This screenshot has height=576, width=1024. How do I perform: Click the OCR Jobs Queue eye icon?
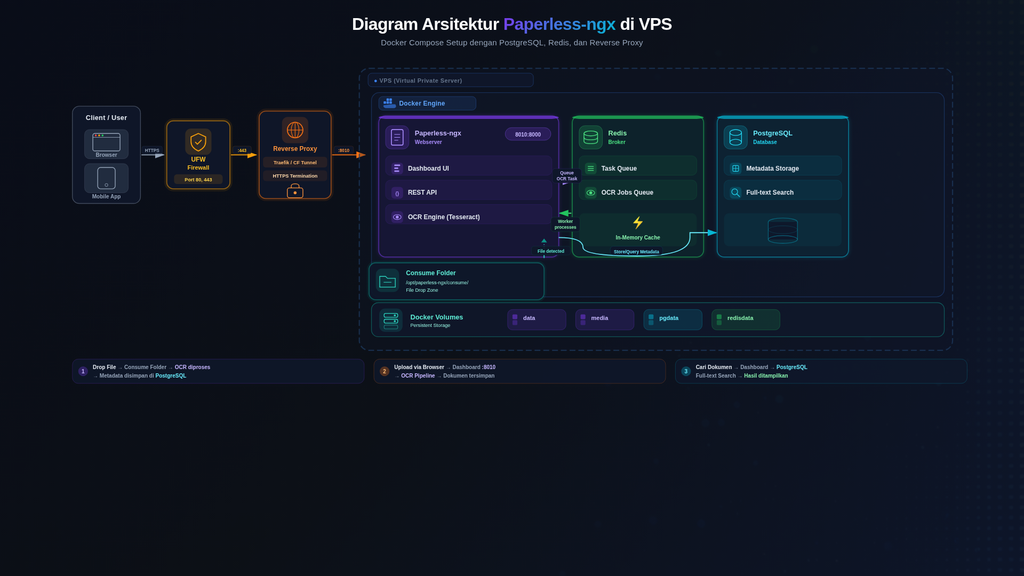[590, 193]
